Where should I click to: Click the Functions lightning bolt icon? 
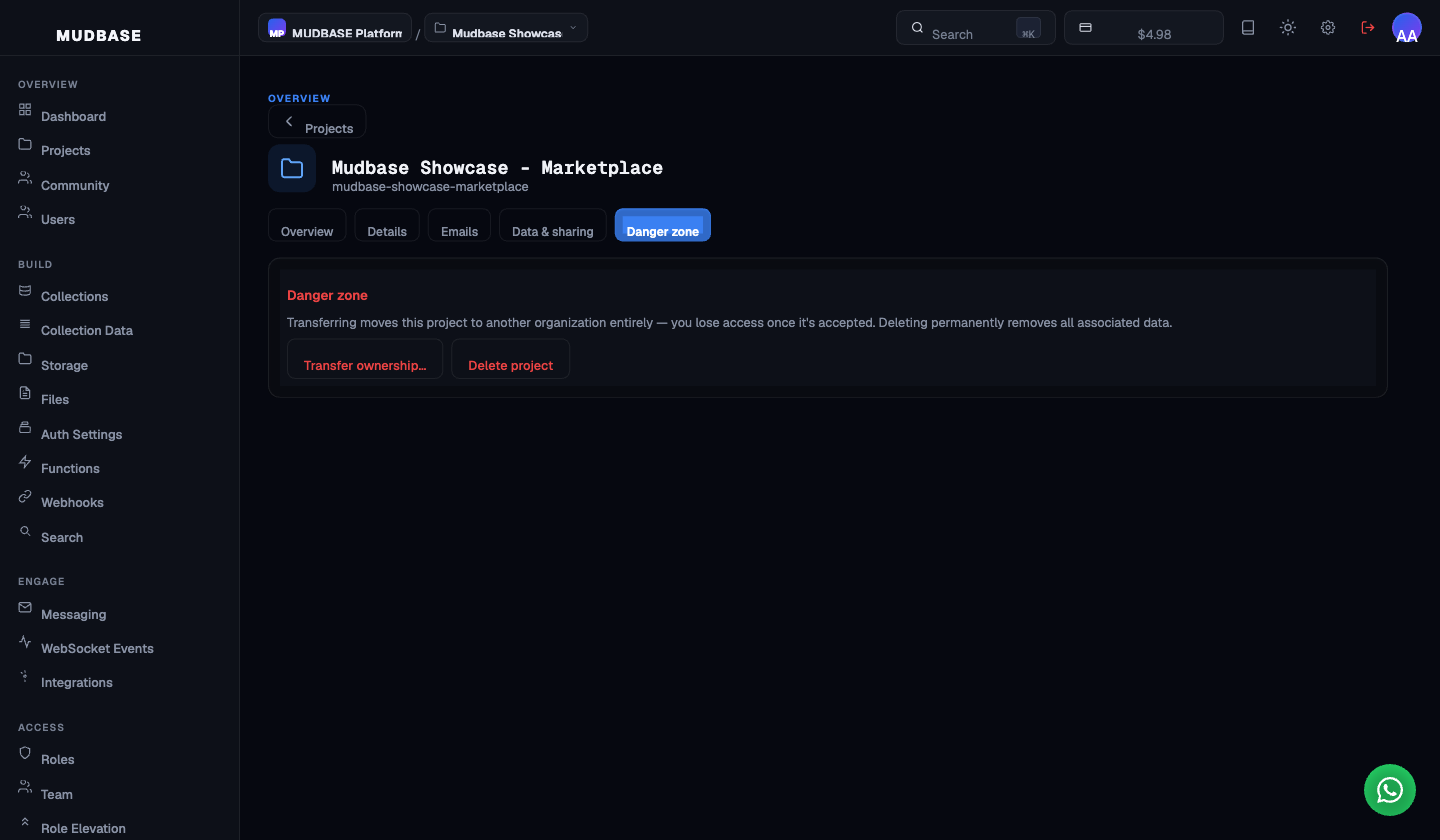coord(25,461)
